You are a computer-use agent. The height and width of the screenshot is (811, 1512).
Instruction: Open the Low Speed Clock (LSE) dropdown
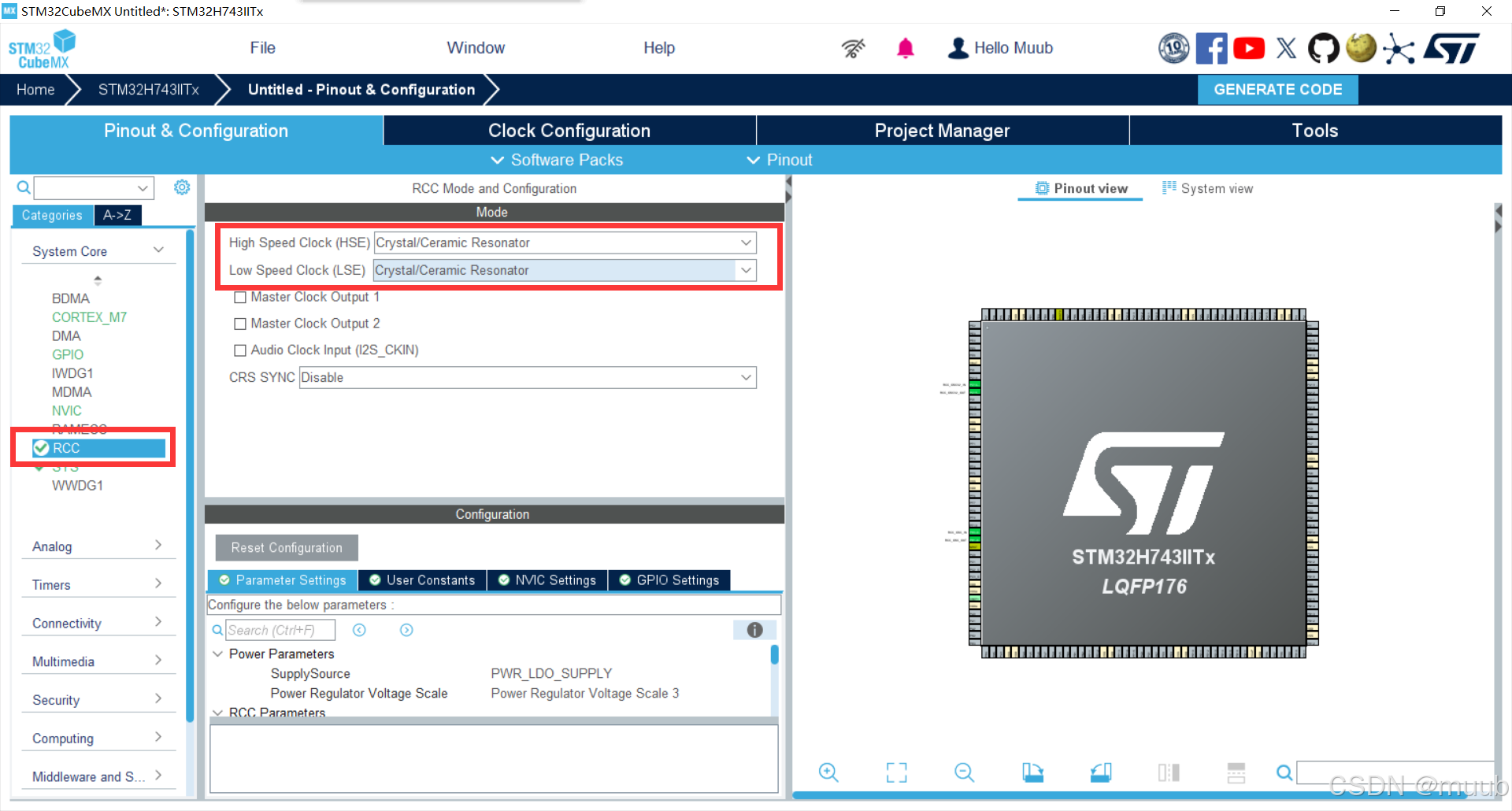[x=744, y=270]
